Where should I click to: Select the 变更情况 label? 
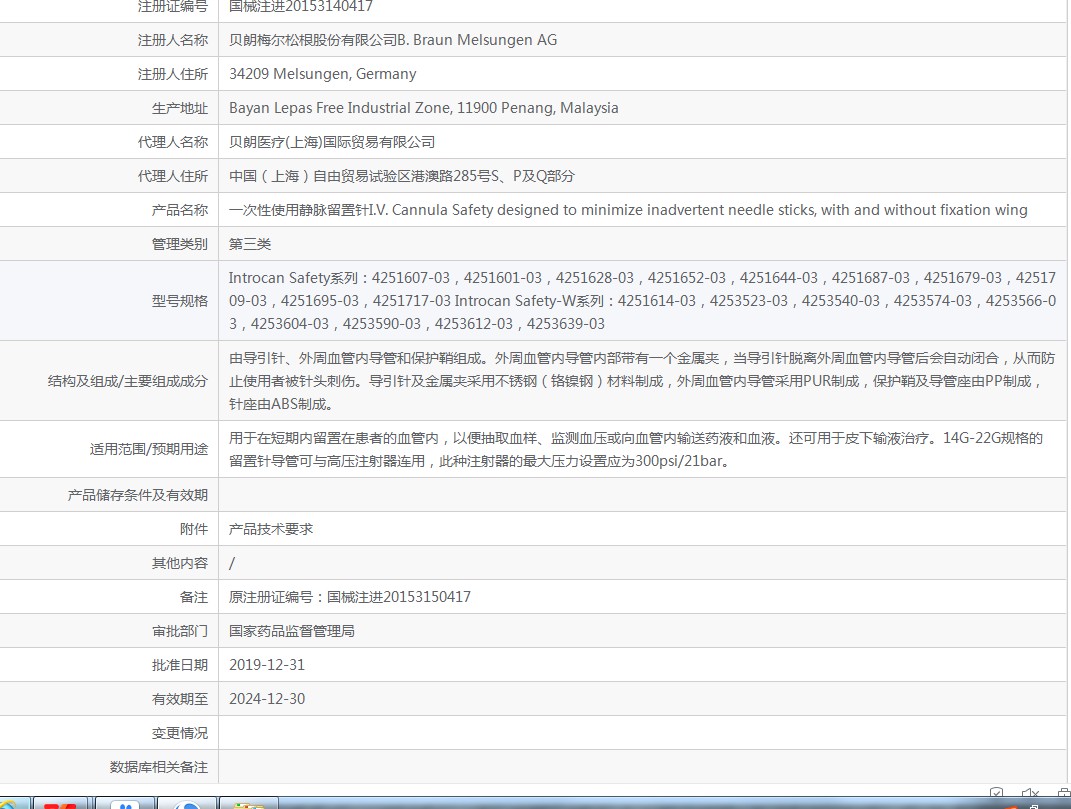(x=180, y=733)
